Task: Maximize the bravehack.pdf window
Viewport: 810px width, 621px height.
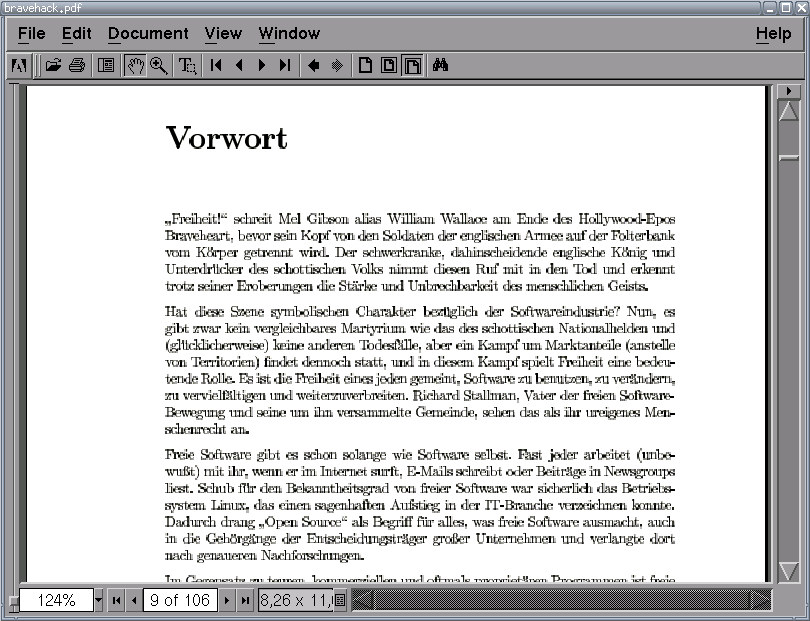Action: point(786,8)
